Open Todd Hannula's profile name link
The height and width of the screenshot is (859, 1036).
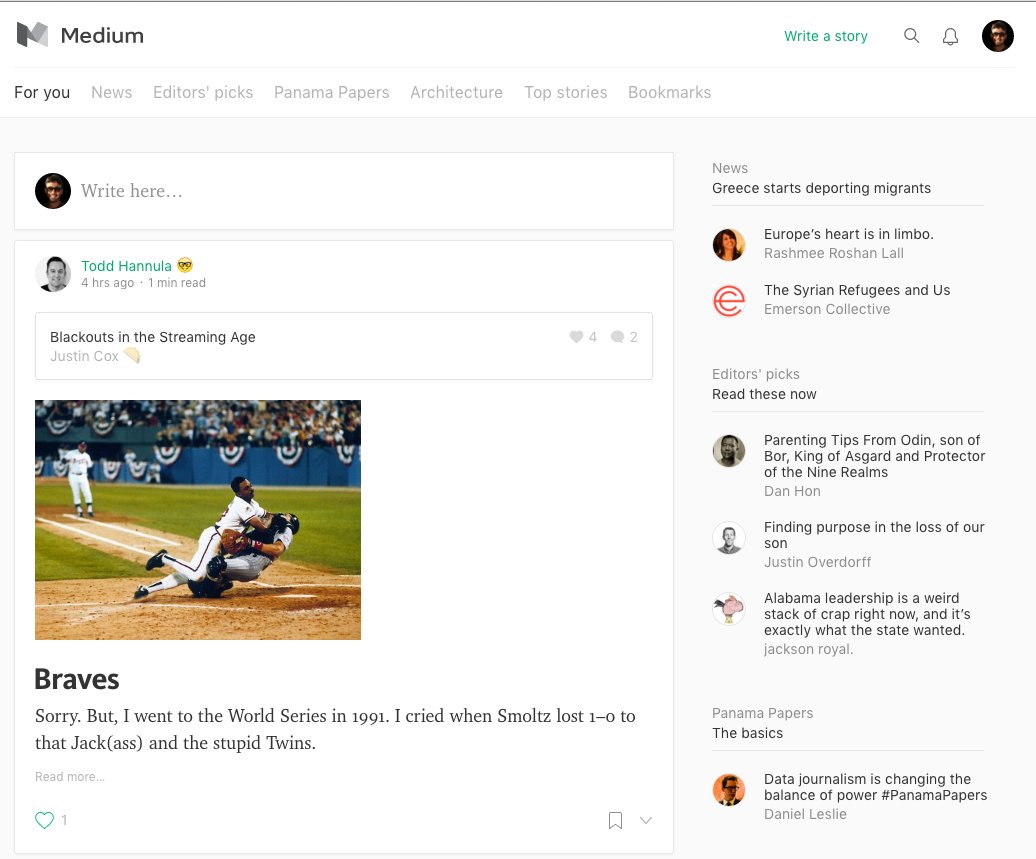[126, 266]
